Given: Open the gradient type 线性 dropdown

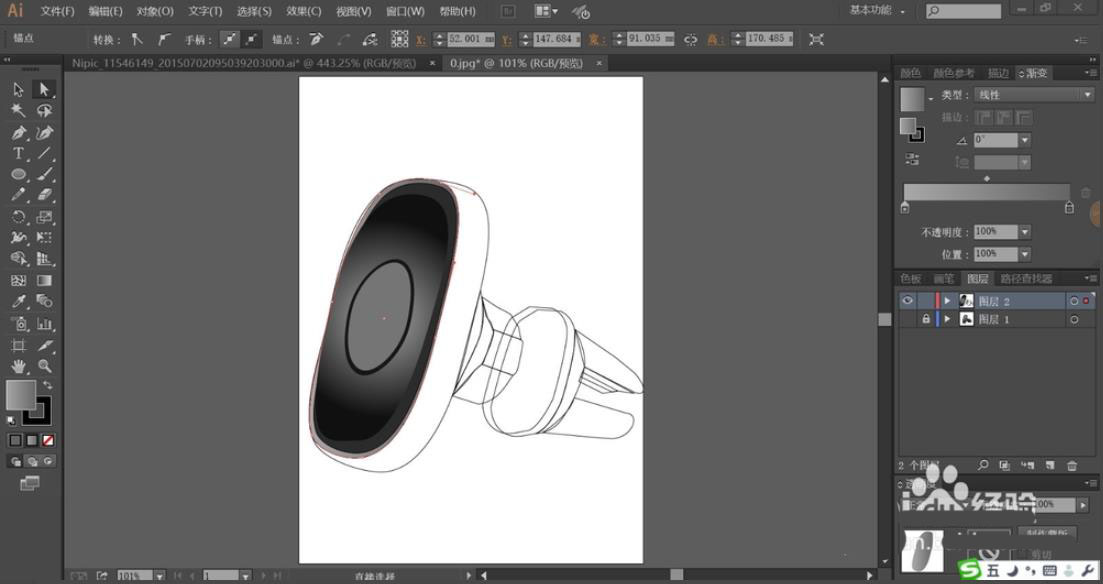Looking at the screenshot, I should [1033, 95].
